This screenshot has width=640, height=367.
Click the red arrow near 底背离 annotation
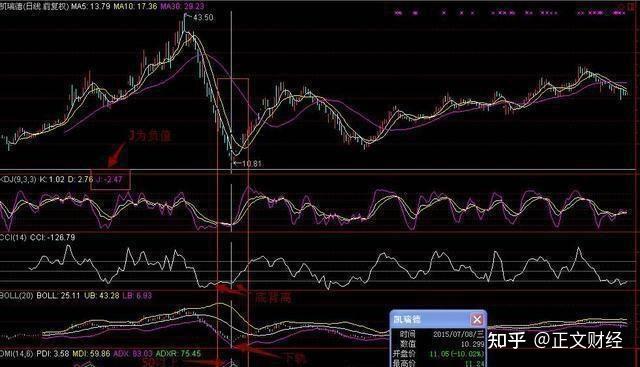(231, 289)
